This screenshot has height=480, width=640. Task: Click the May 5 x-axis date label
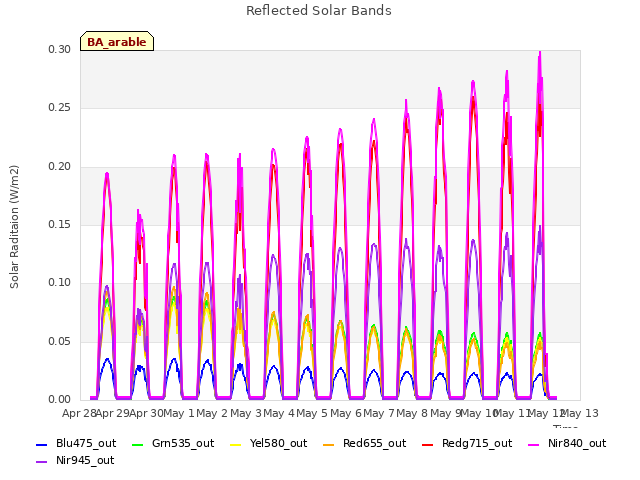click(x=312, y=413)
